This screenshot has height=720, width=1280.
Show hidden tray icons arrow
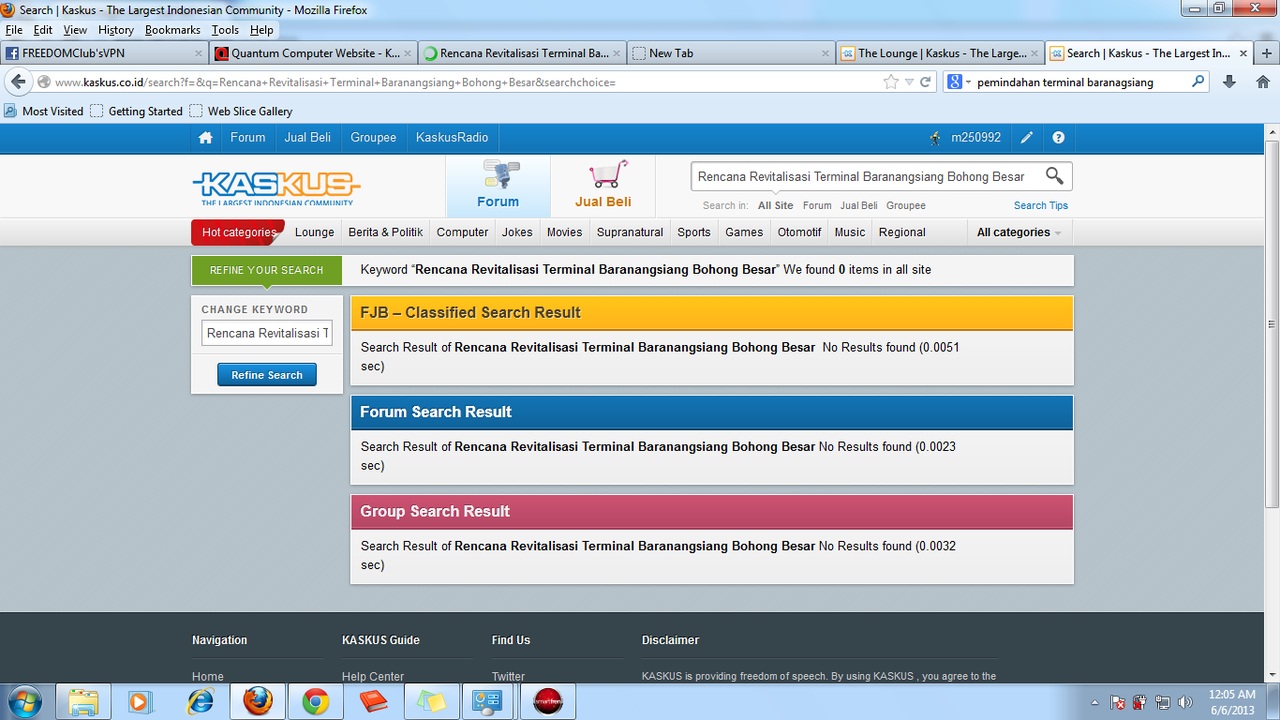(1095, 703)
